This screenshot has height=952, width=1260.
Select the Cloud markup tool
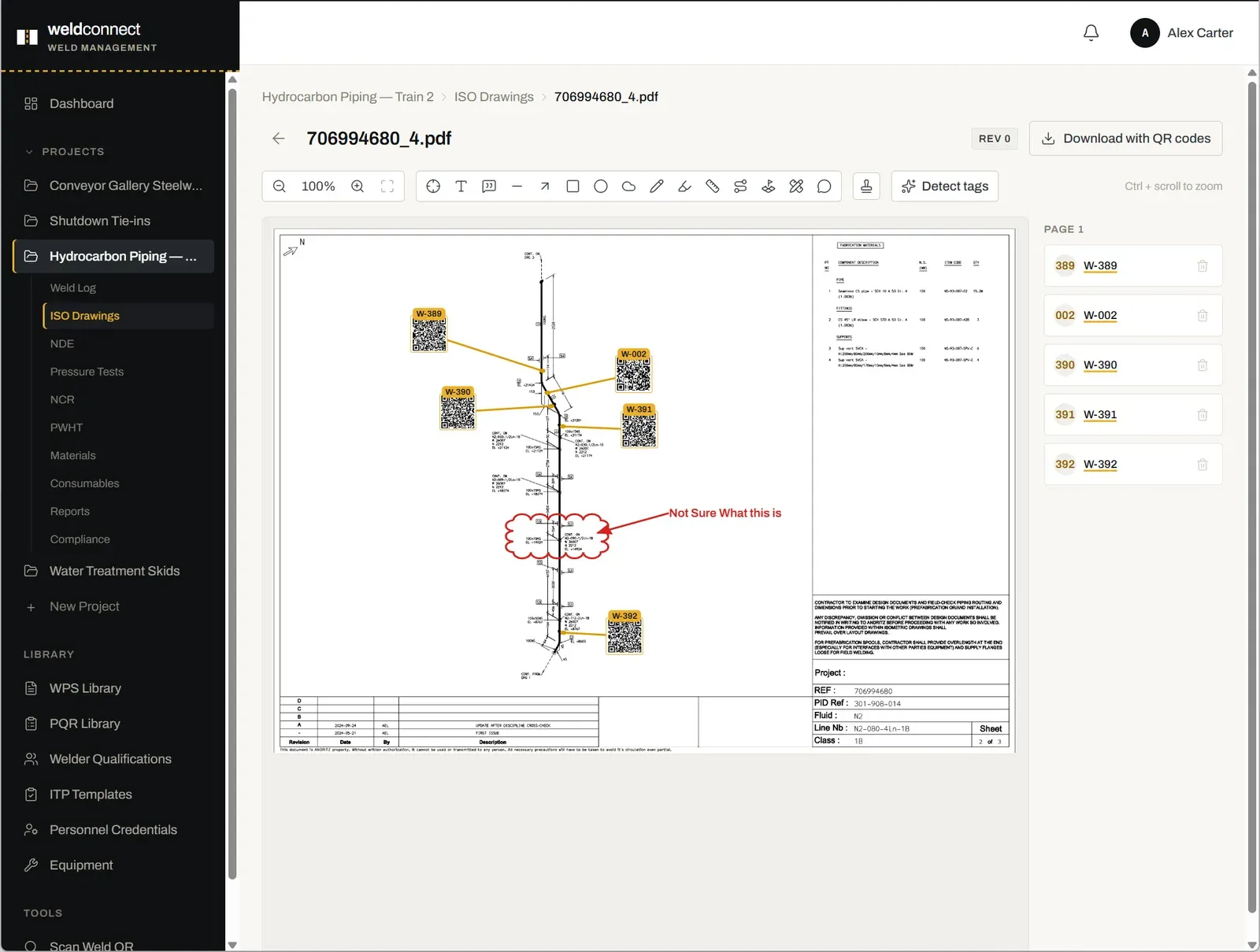(x=628, y=187)
